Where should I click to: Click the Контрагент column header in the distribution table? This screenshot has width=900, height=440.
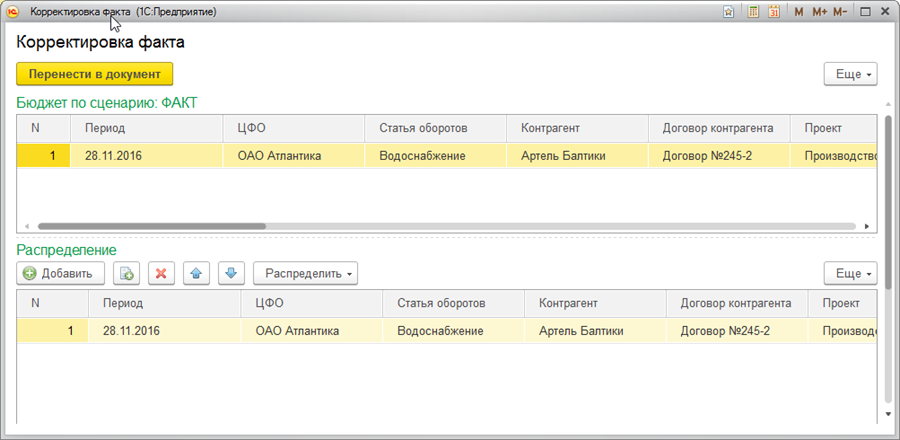click(x=567, y=303)
